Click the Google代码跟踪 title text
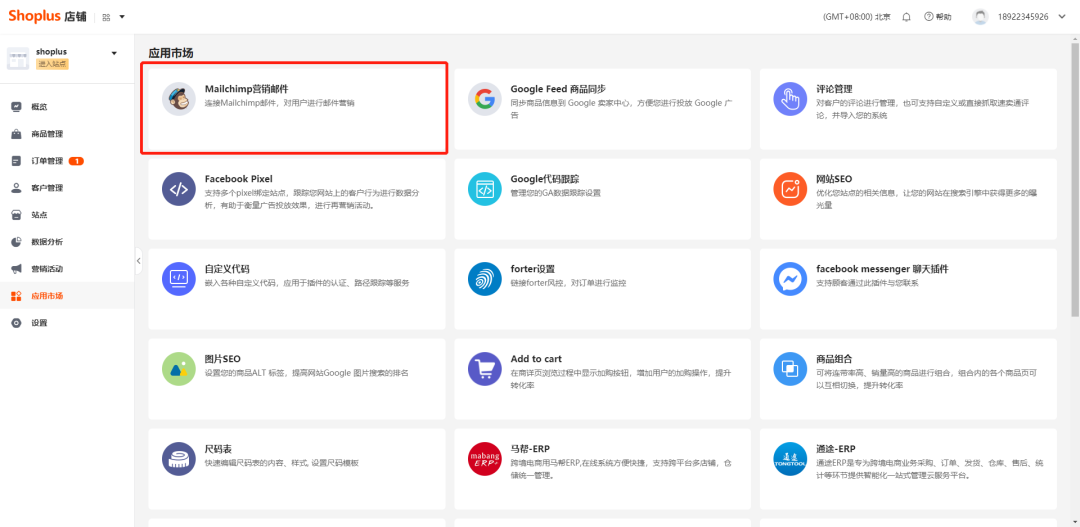Image resolution: width=1080 pixels, height=527 pixels. tap(545, 178)
